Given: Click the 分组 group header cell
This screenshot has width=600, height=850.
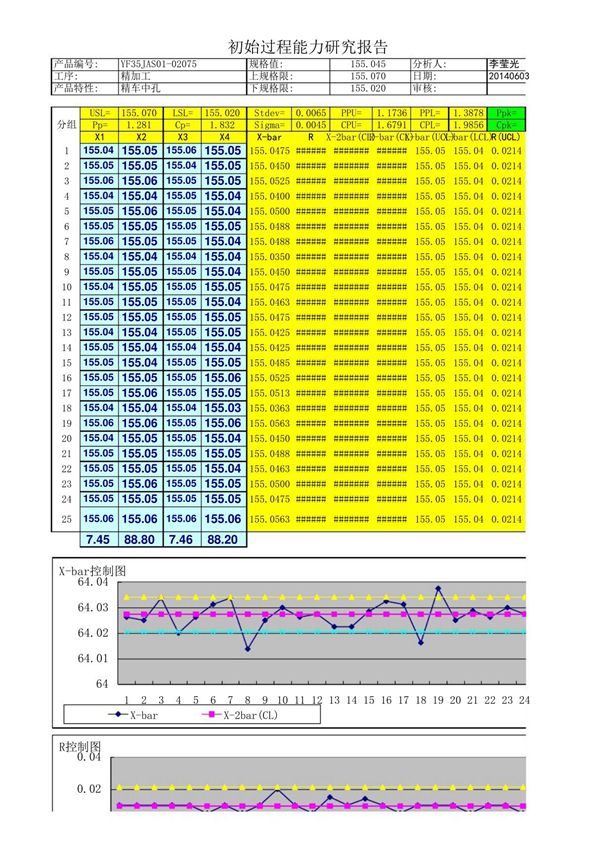Looking at the screenshot, I should pos(65,125).
